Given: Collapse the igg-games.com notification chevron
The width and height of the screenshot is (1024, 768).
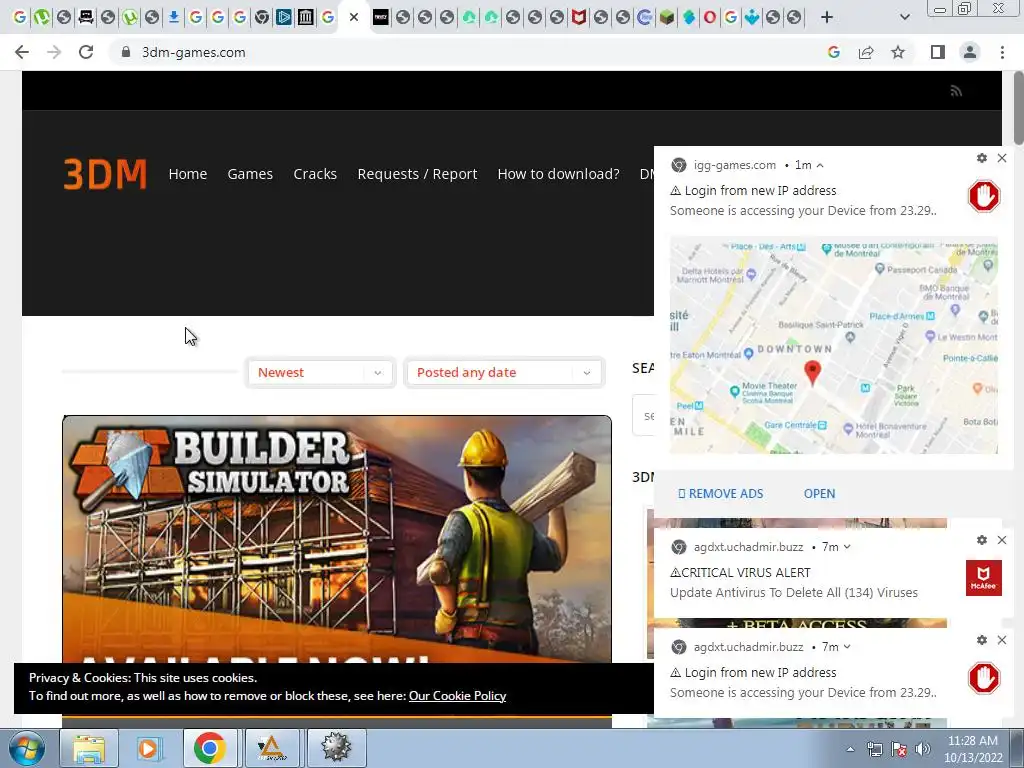Looking at the screenshot, I should tap(820, 165).
